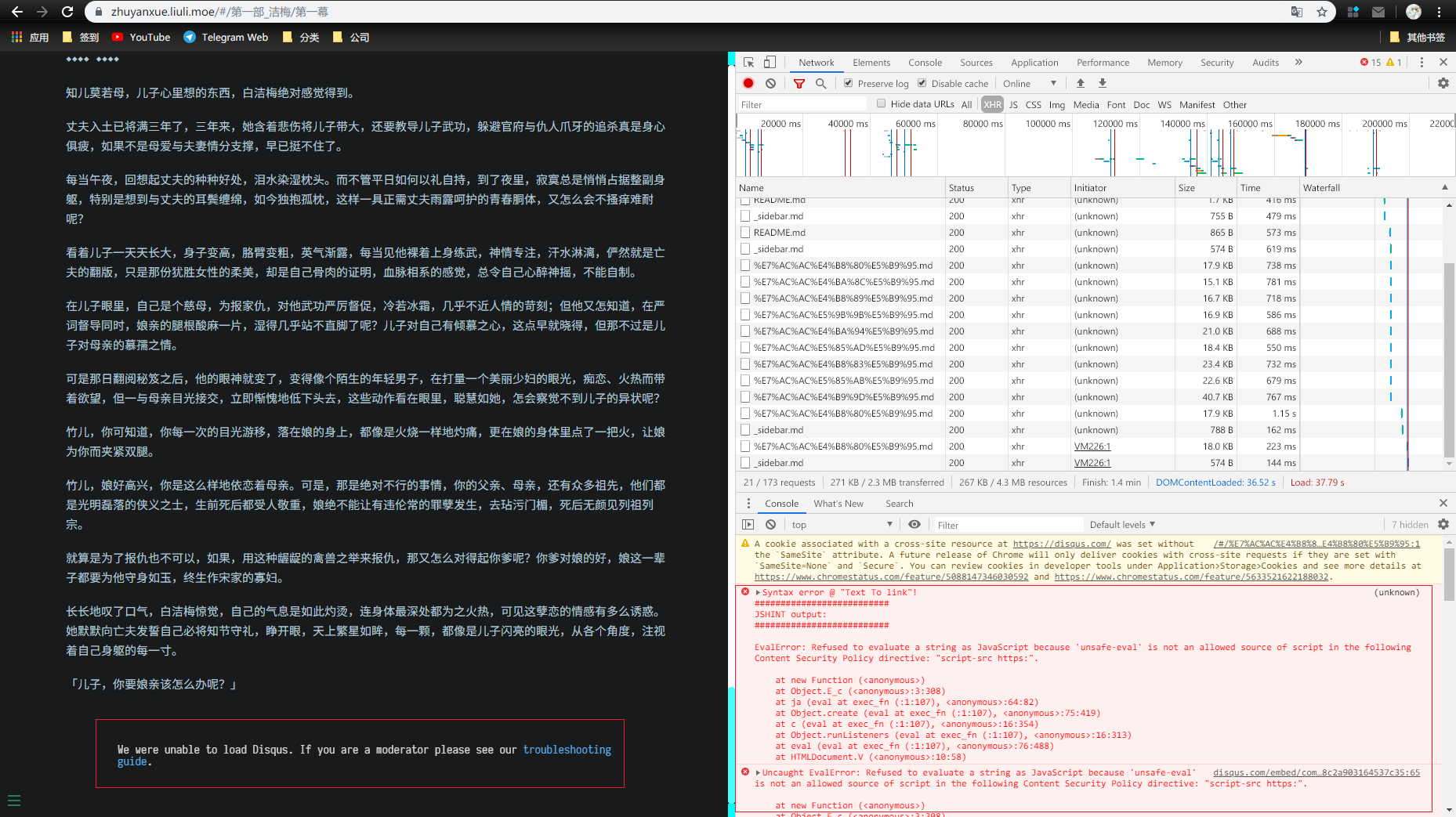Open network settings gear icon
The width and height of the screenshot is (1456, 817).
pos(1443,84)
